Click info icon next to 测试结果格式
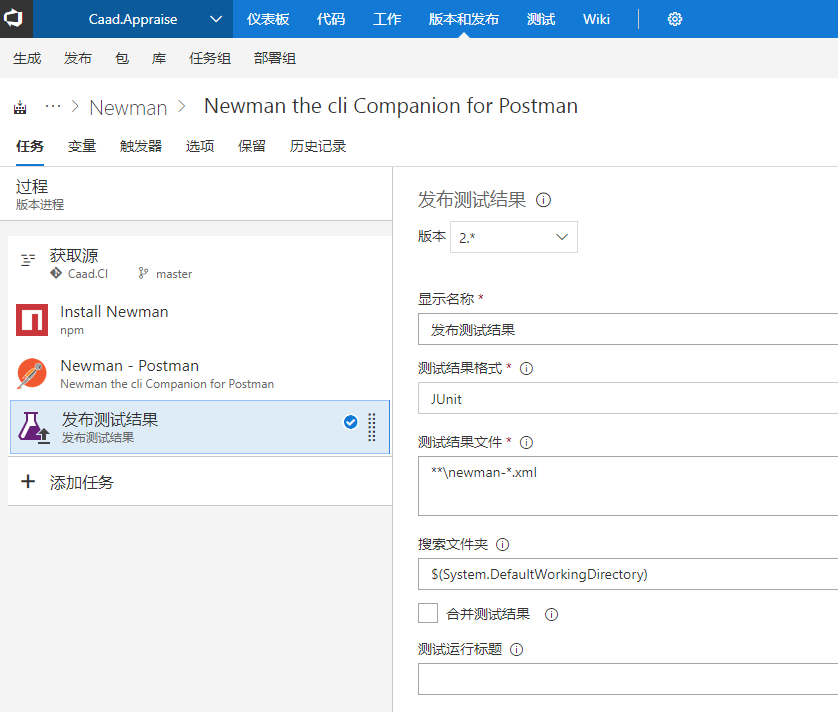 (526, 368)
